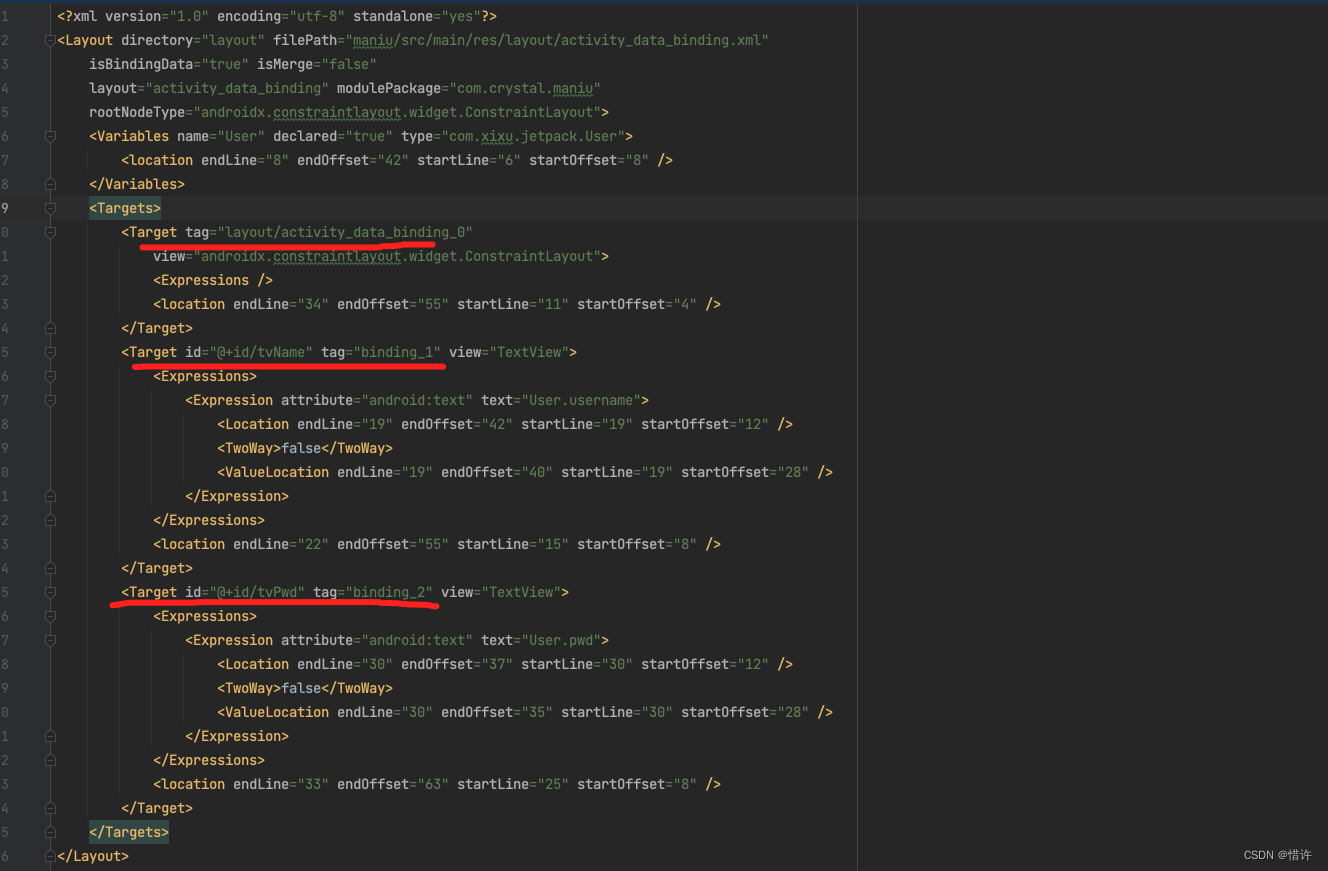Image resolution: width=1328 pixels, height=871 pixels.
Task: Collapse the Target layout/activity_data_binding_0 fold
Action: pos(50,233)
